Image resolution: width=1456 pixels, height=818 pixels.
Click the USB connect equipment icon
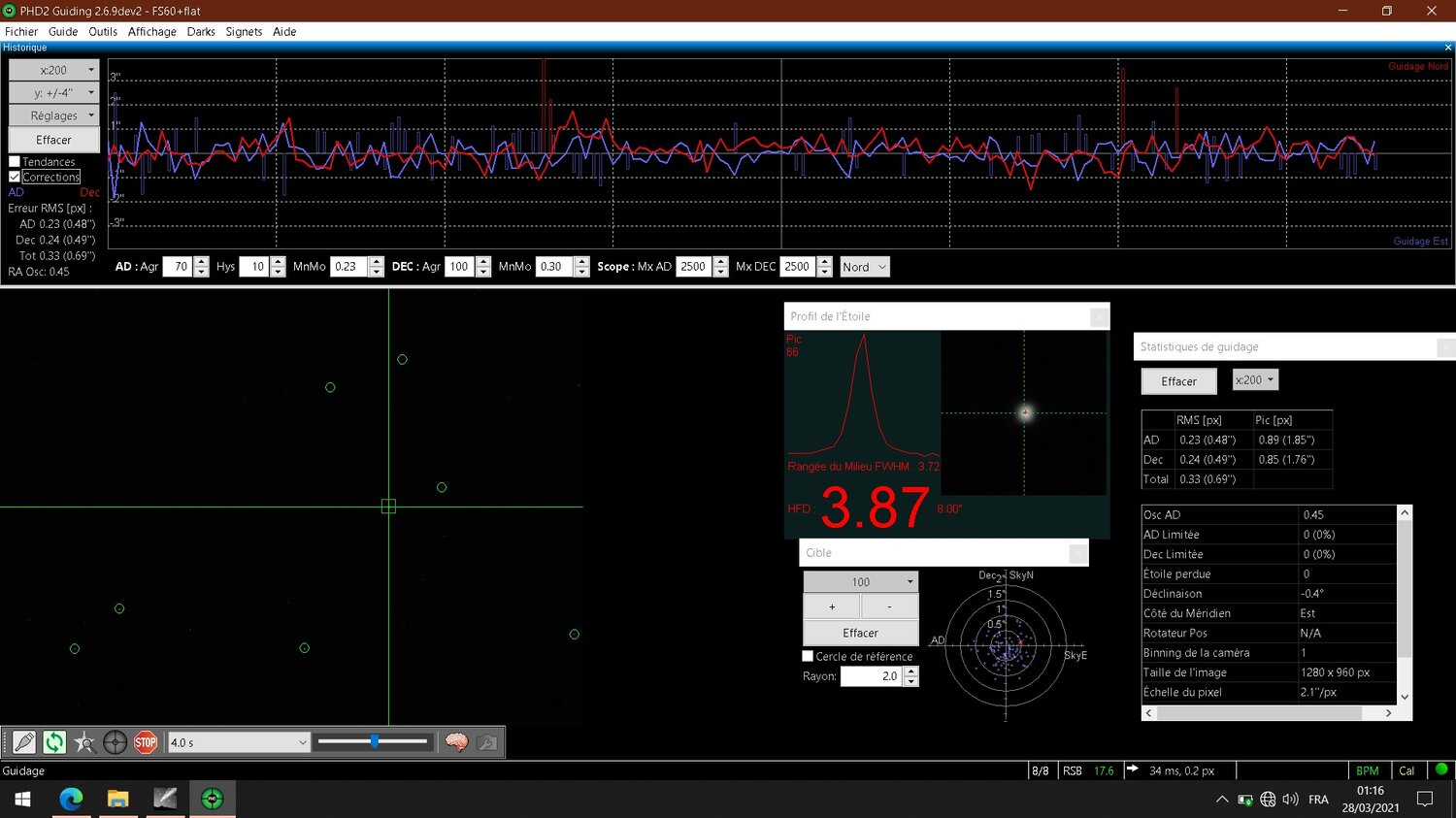(x=24, y=742)
